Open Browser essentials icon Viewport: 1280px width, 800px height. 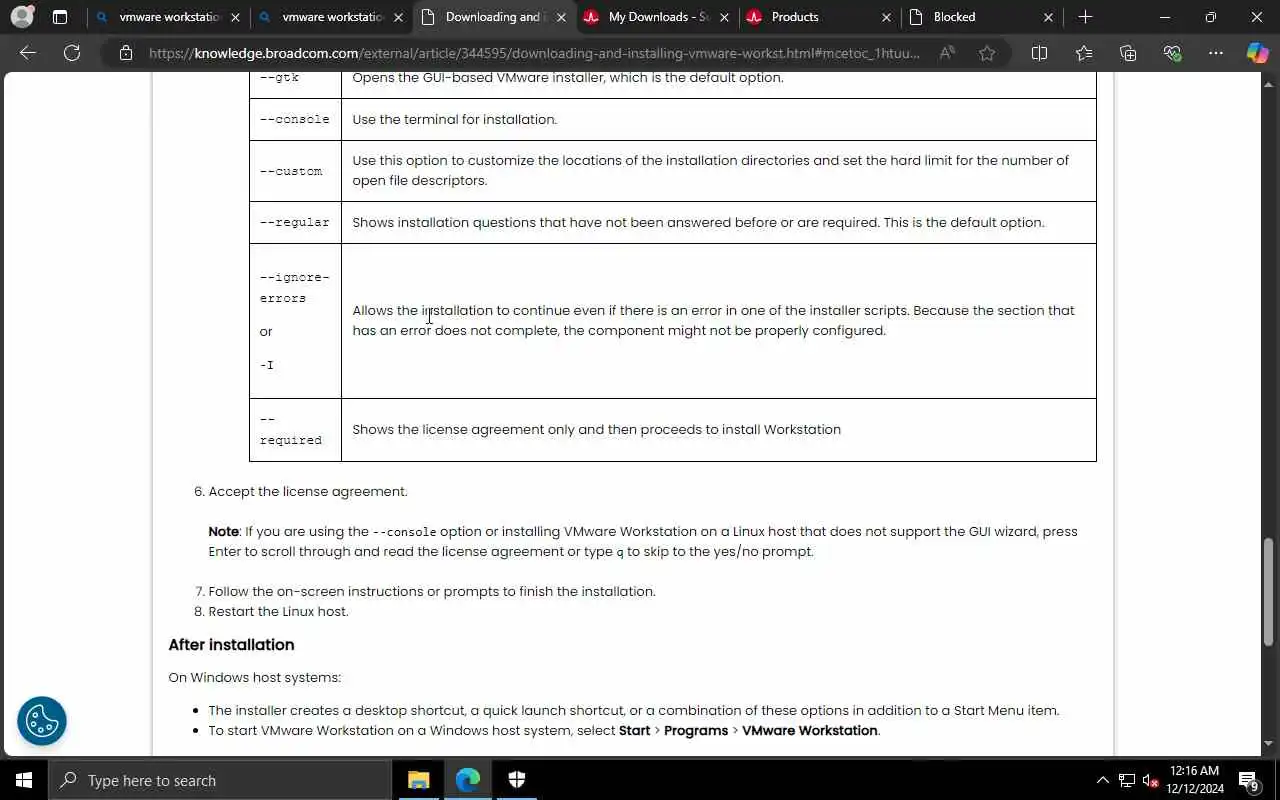1172,53
